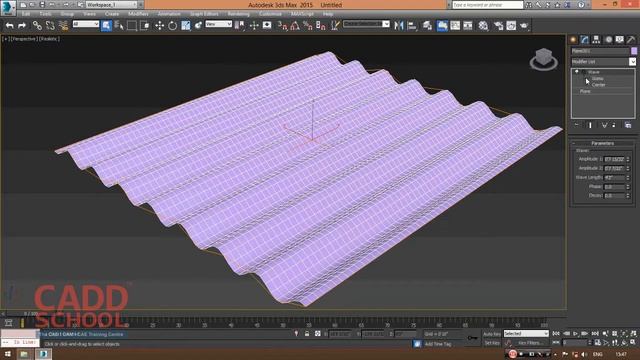Open the Modifiers menu
Screen dimensions: 640x360
(138, 14)
